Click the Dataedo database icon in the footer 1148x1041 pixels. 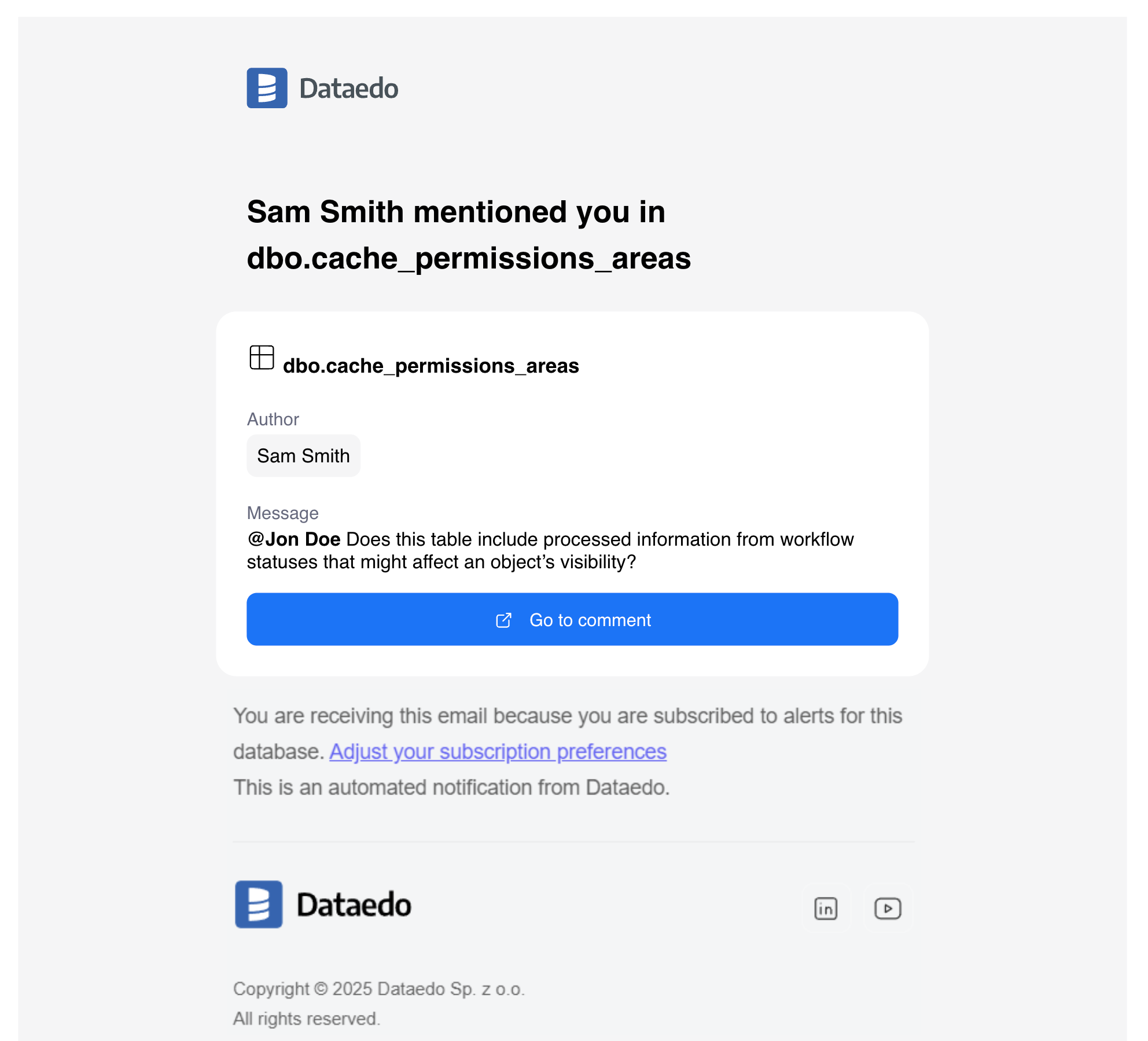(x=258, y=904)
